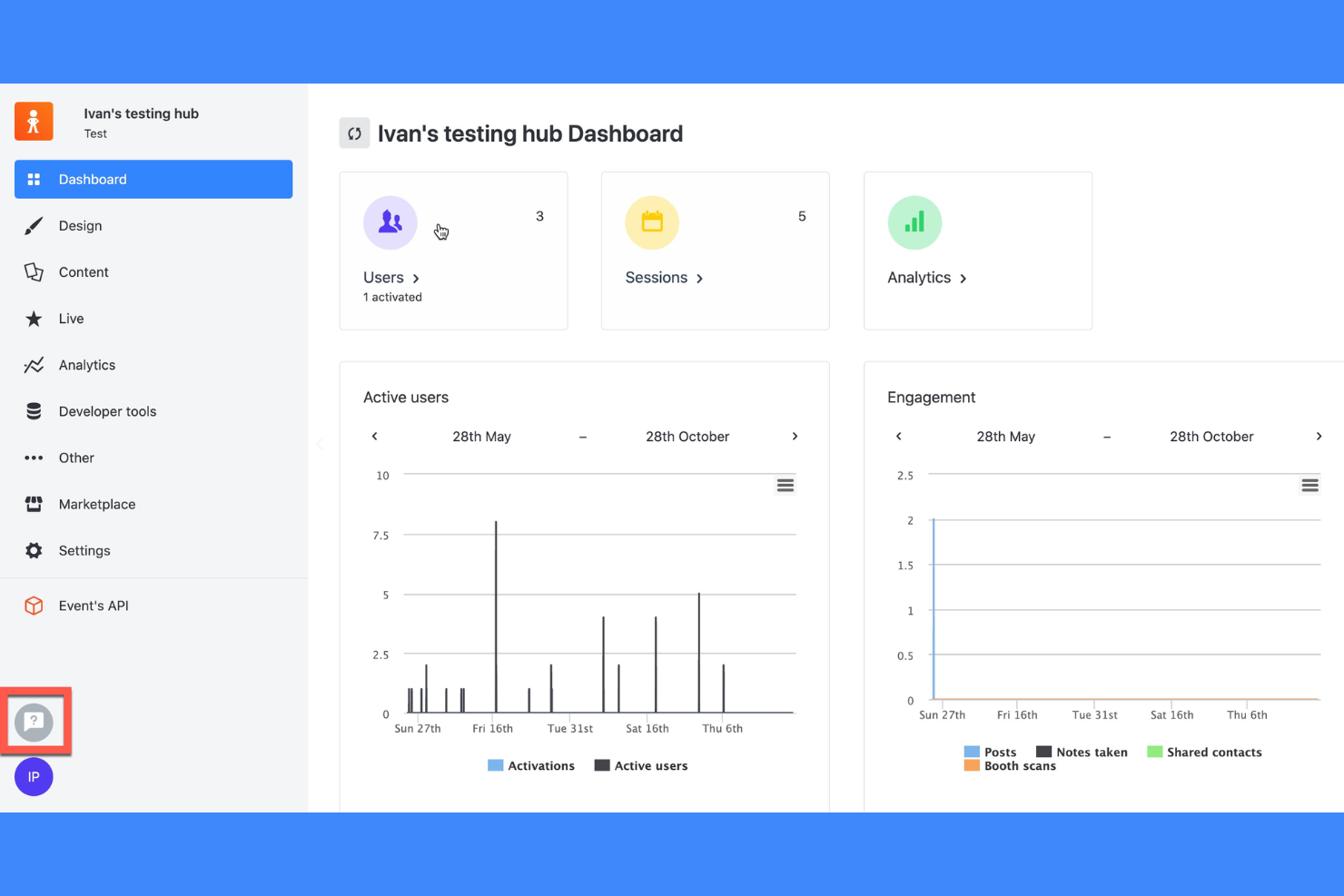Select Live in the sidebar
This screenshot has height=896, width=1344.
coord(153,319)
